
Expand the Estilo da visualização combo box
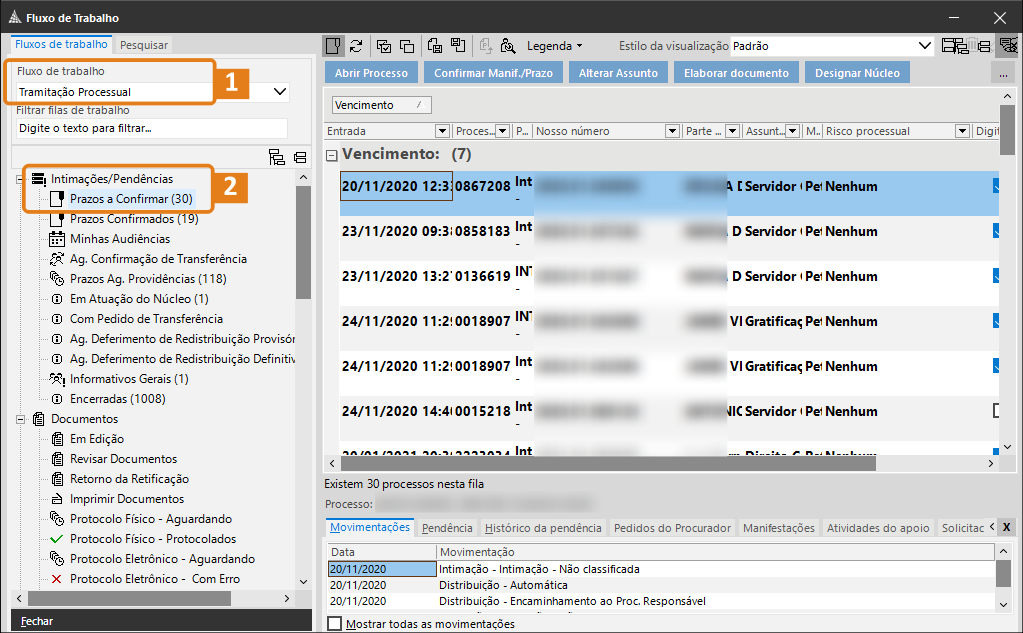pyautogui.click(x=925, y=46)
